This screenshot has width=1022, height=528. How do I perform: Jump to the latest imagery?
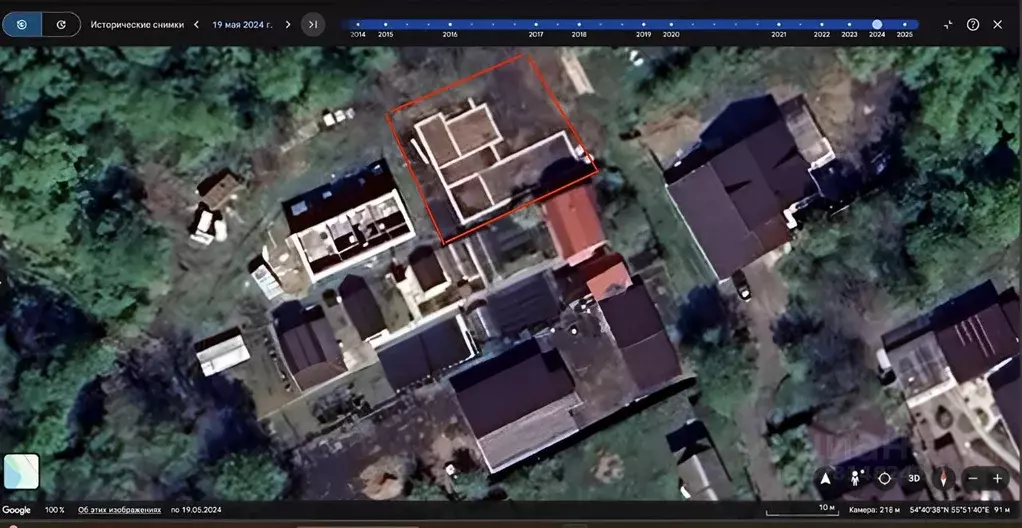click(313, 24)
